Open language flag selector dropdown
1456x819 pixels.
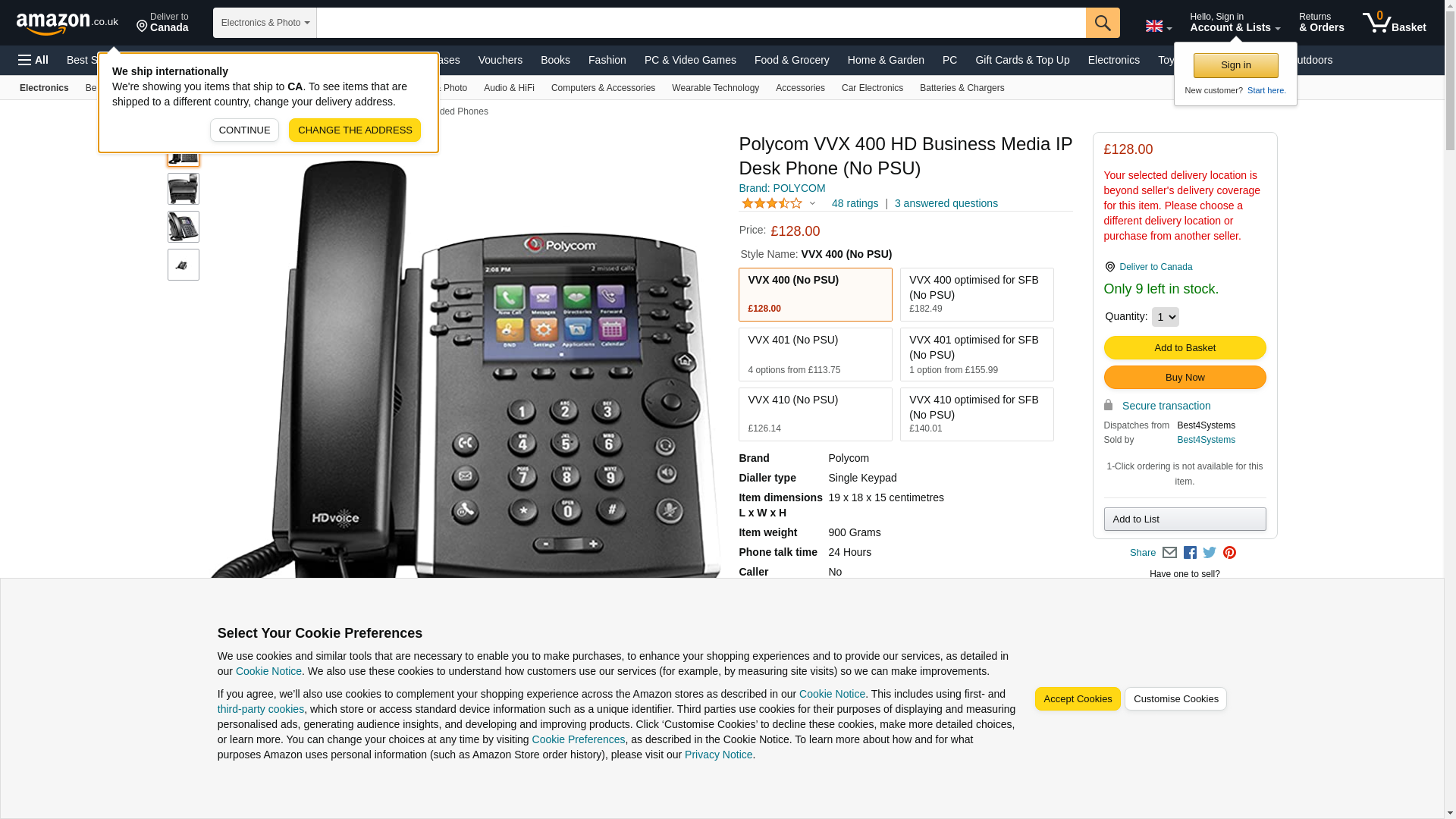(x=1159, y=26)
